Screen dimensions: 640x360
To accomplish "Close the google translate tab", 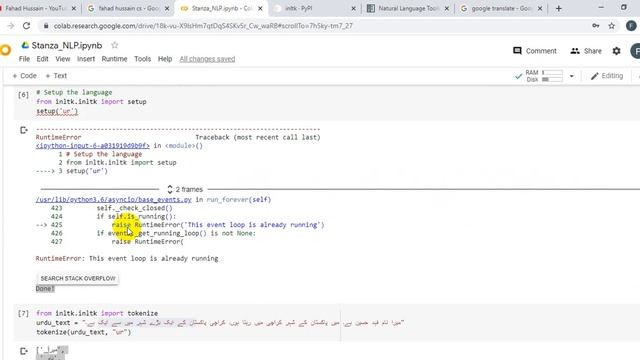I will pyautogui.click(x=540, y=8).
